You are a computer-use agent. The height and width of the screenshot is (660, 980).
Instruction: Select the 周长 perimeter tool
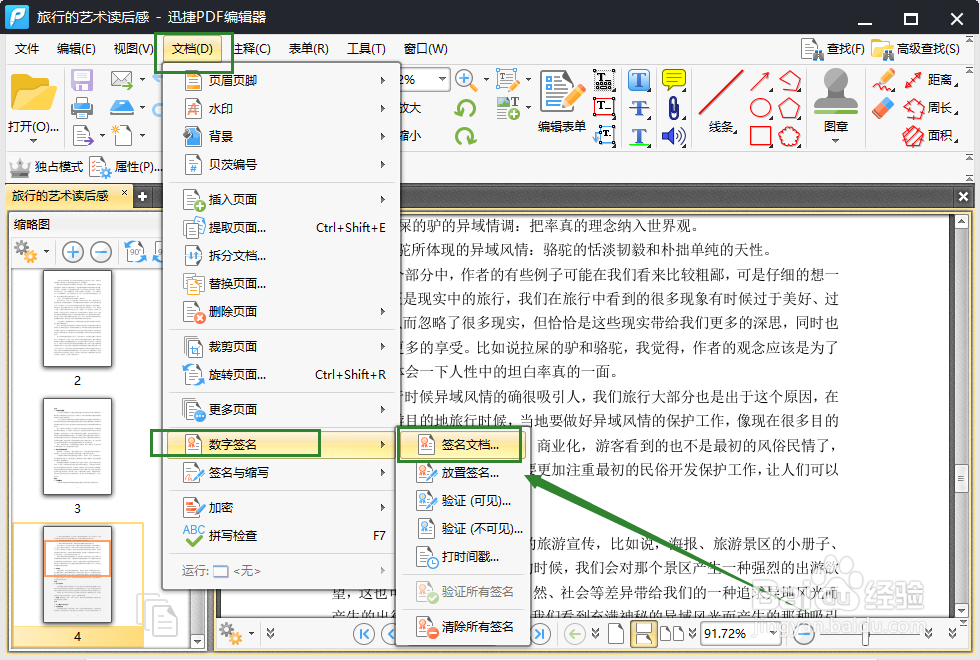[931, 108]
